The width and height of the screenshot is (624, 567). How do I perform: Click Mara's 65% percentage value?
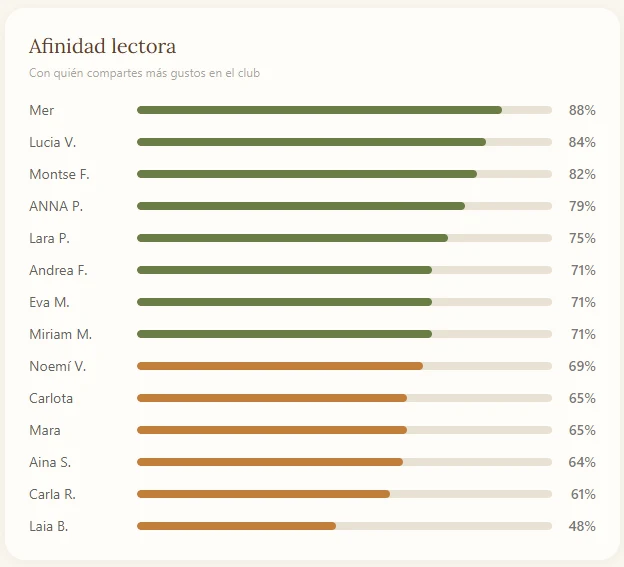[582, 430]
